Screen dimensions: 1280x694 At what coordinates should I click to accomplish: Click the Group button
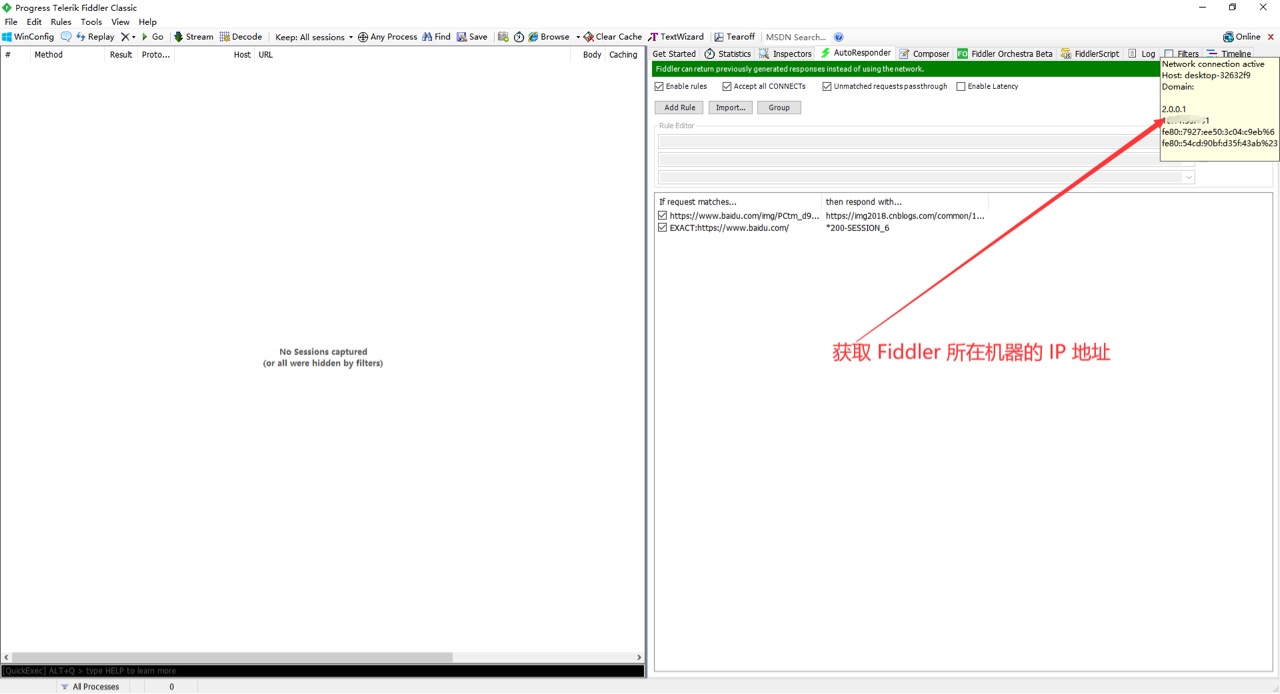pos(779,107)
